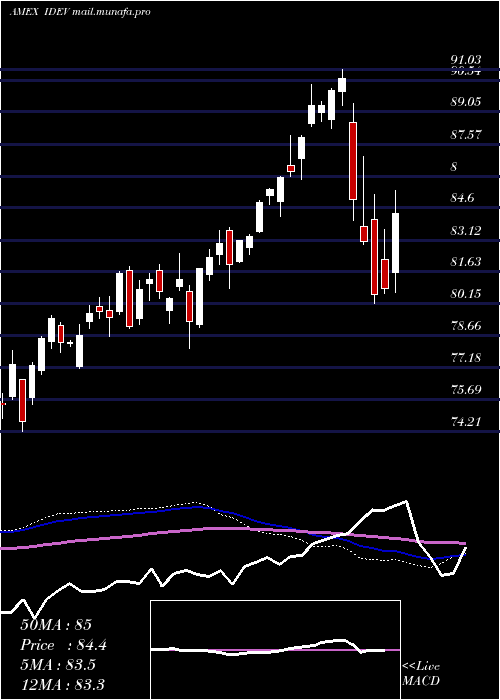Click the 75.69 price level label

[x=466, y=390]
